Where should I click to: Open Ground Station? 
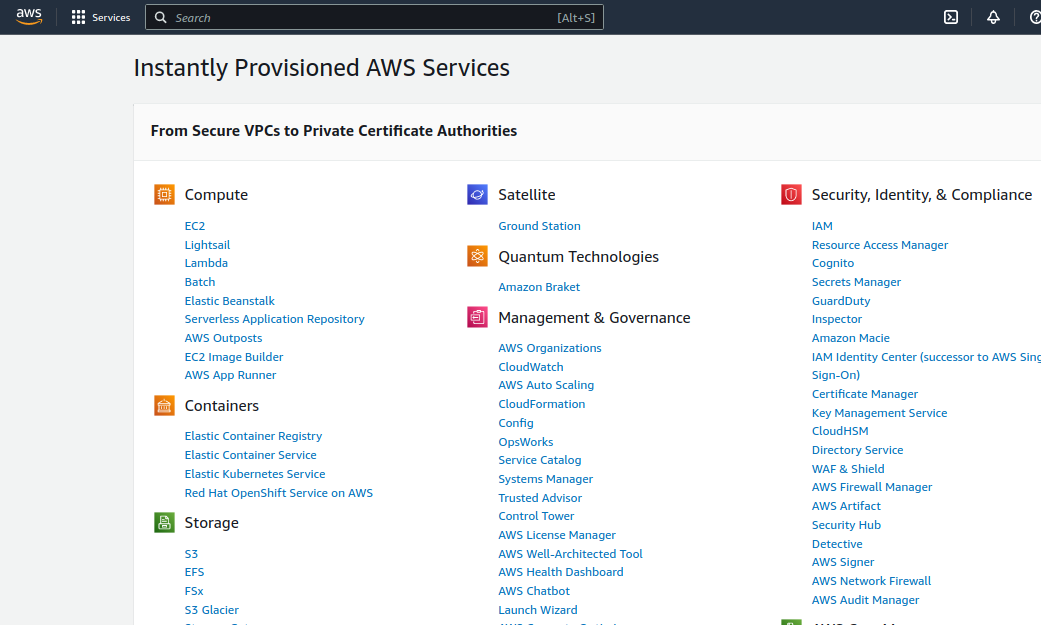tap(539, 226)
